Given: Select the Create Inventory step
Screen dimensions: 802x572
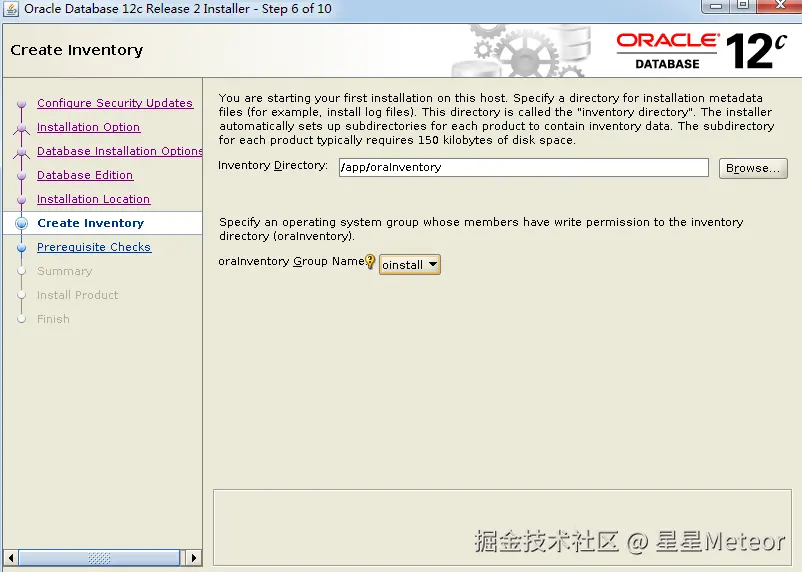Looking at the screenshot, I should pos(91,223).
